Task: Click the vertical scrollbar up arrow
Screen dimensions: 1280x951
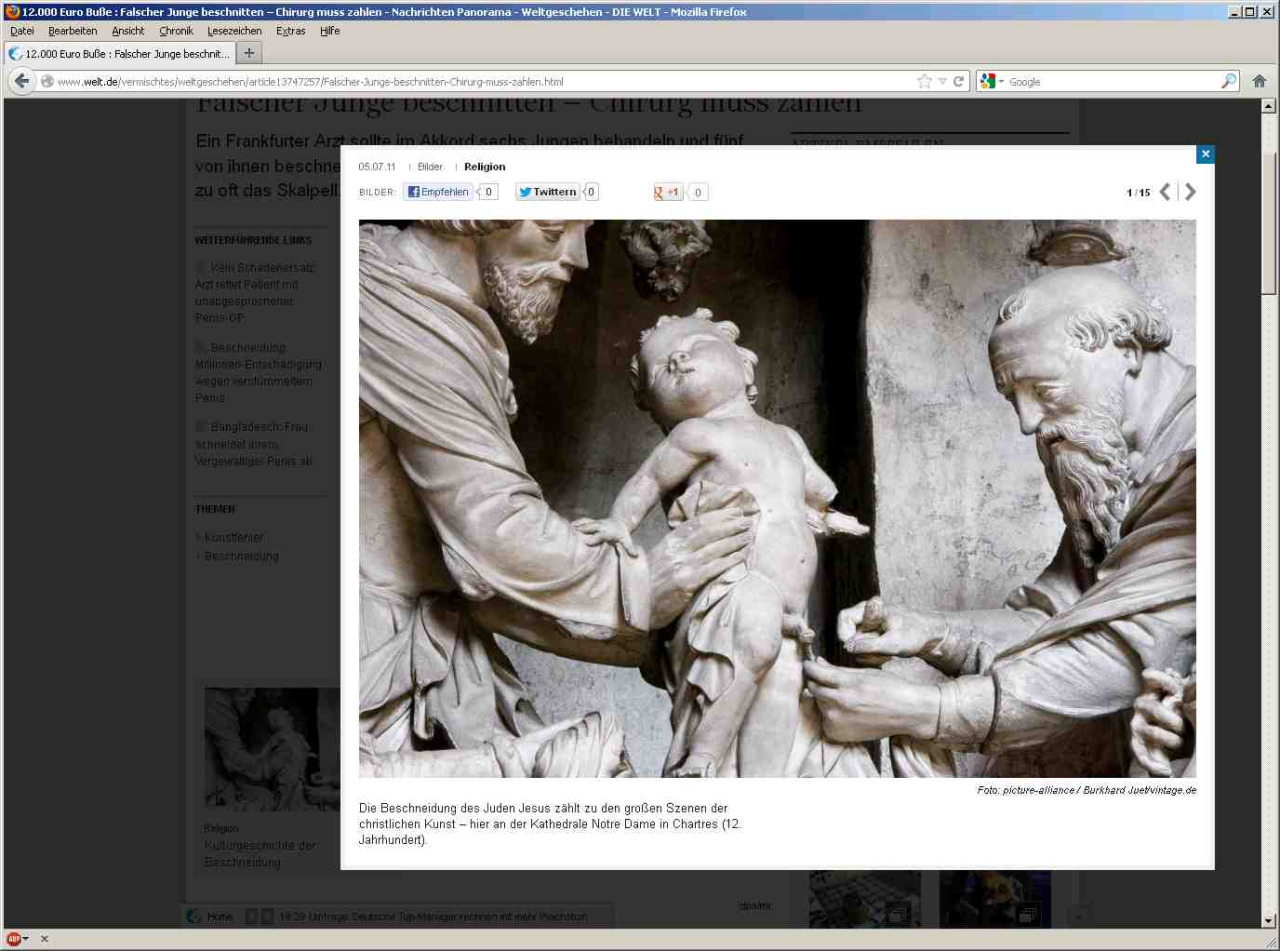Action: pos(1270,106)
